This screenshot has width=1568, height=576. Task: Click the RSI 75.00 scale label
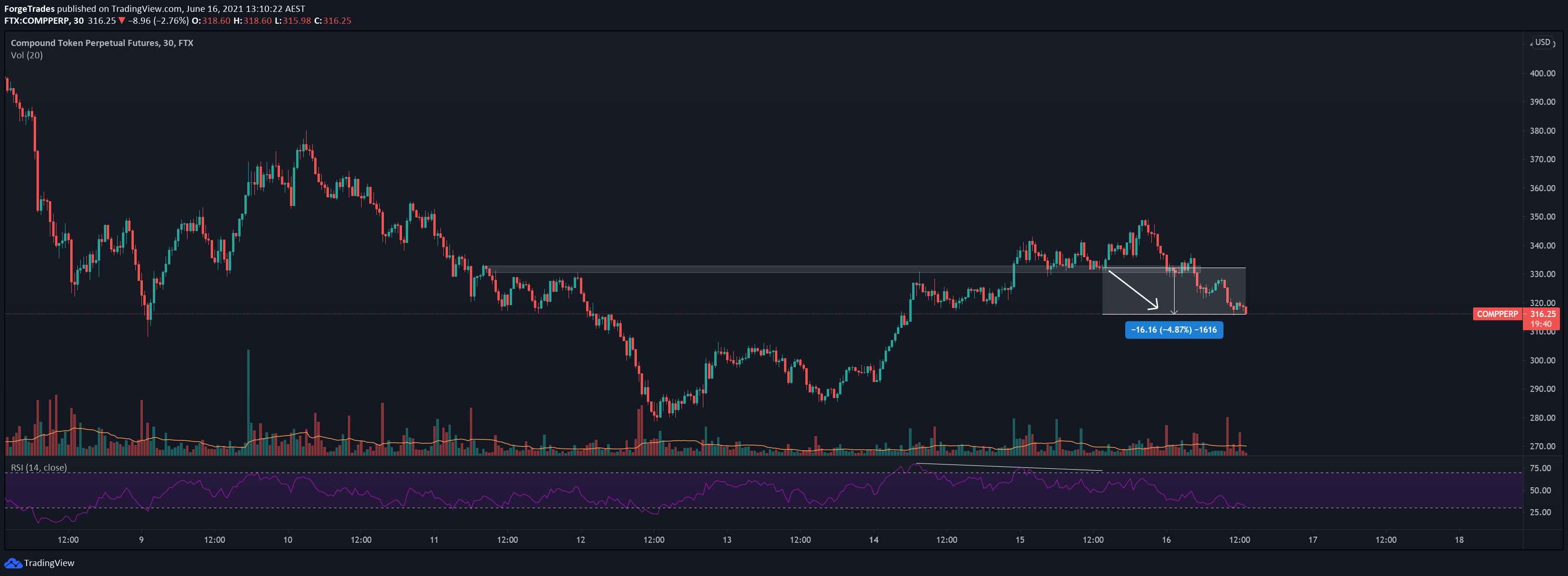click(1540, 468)
